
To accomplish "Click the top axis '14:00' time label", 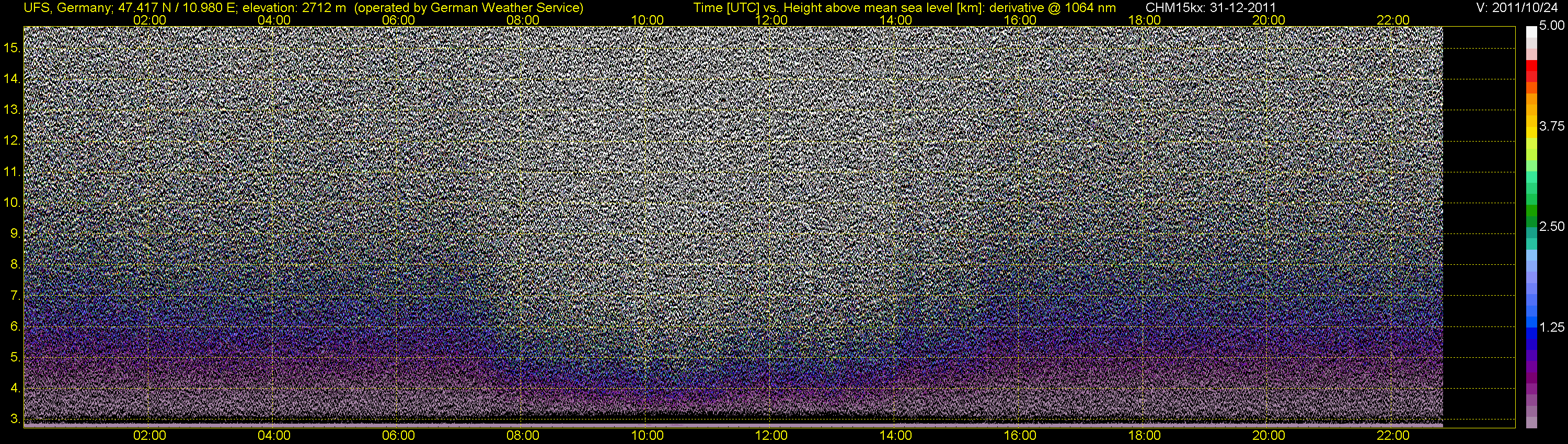I will coord(896,20).
